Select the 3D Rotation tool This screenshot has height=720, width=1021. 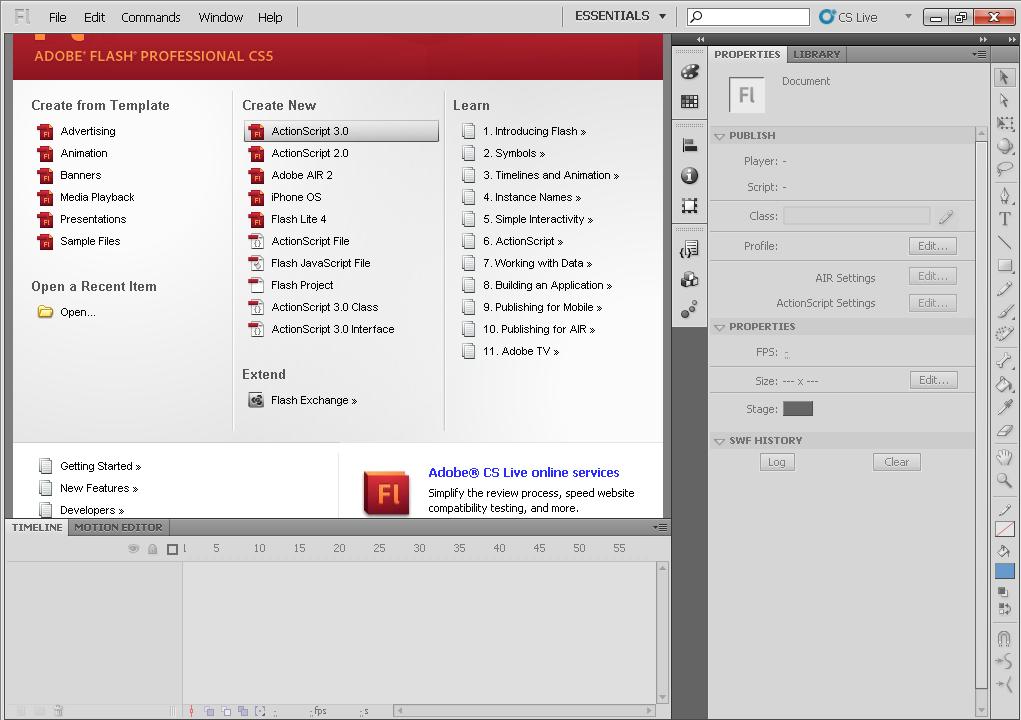(x=1005, y=146)
